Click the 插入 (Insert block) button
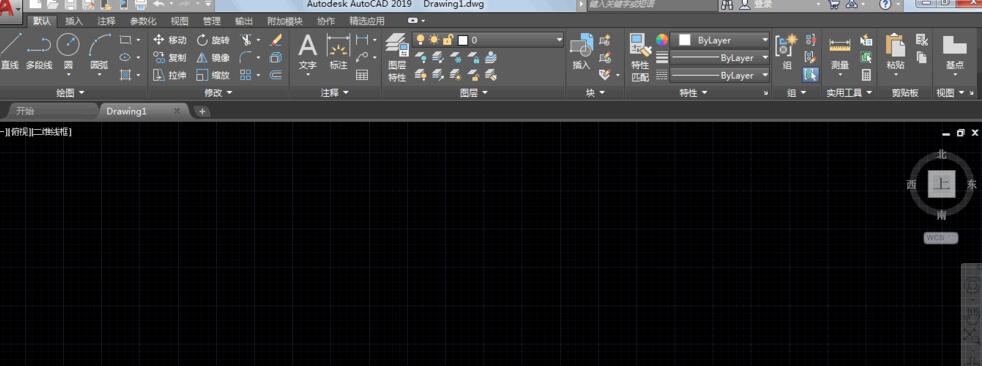The width and height of the screenshot is (982, 366). click(581, 51)
